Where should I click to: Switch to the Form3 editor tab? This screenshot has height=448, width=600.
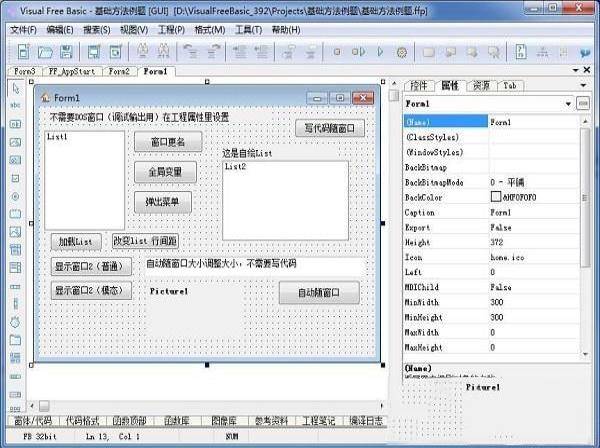[x=25, y=72]
